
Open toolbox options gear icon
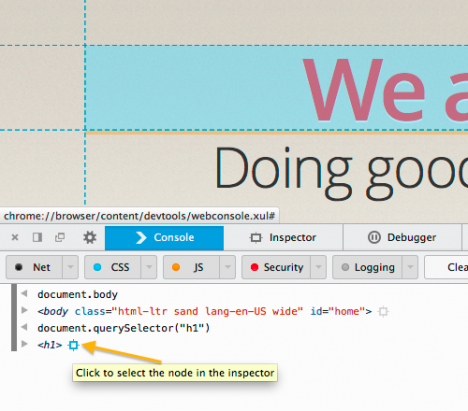pyautogui.click(x=90, y=238)
